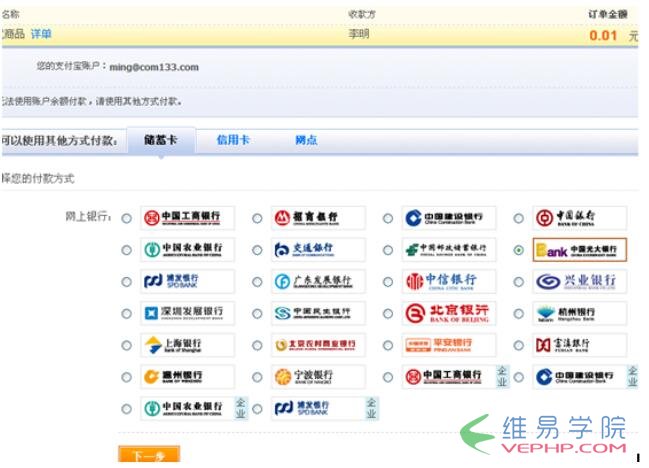Select radio button for 浦发银行 企业
Viewport: 649px width, 468px height.
(x=257, y=409)
